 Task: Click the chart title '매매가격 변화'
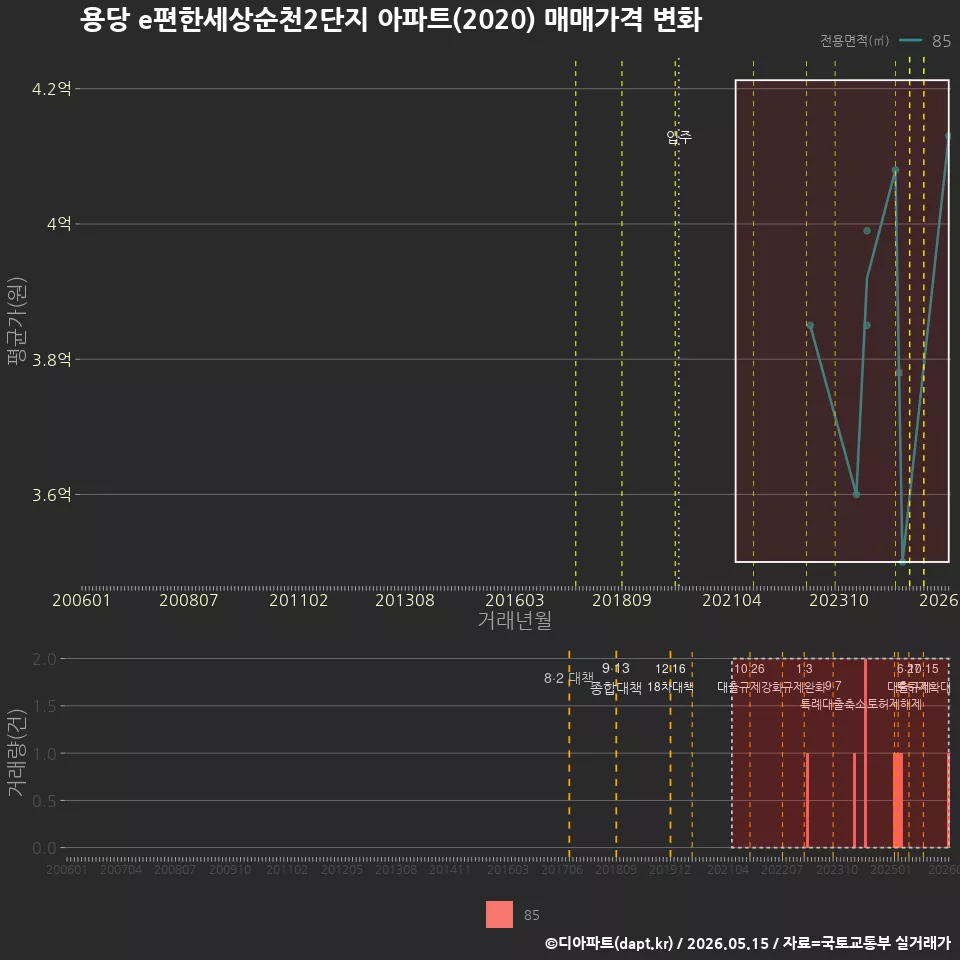tap(622, 20)
